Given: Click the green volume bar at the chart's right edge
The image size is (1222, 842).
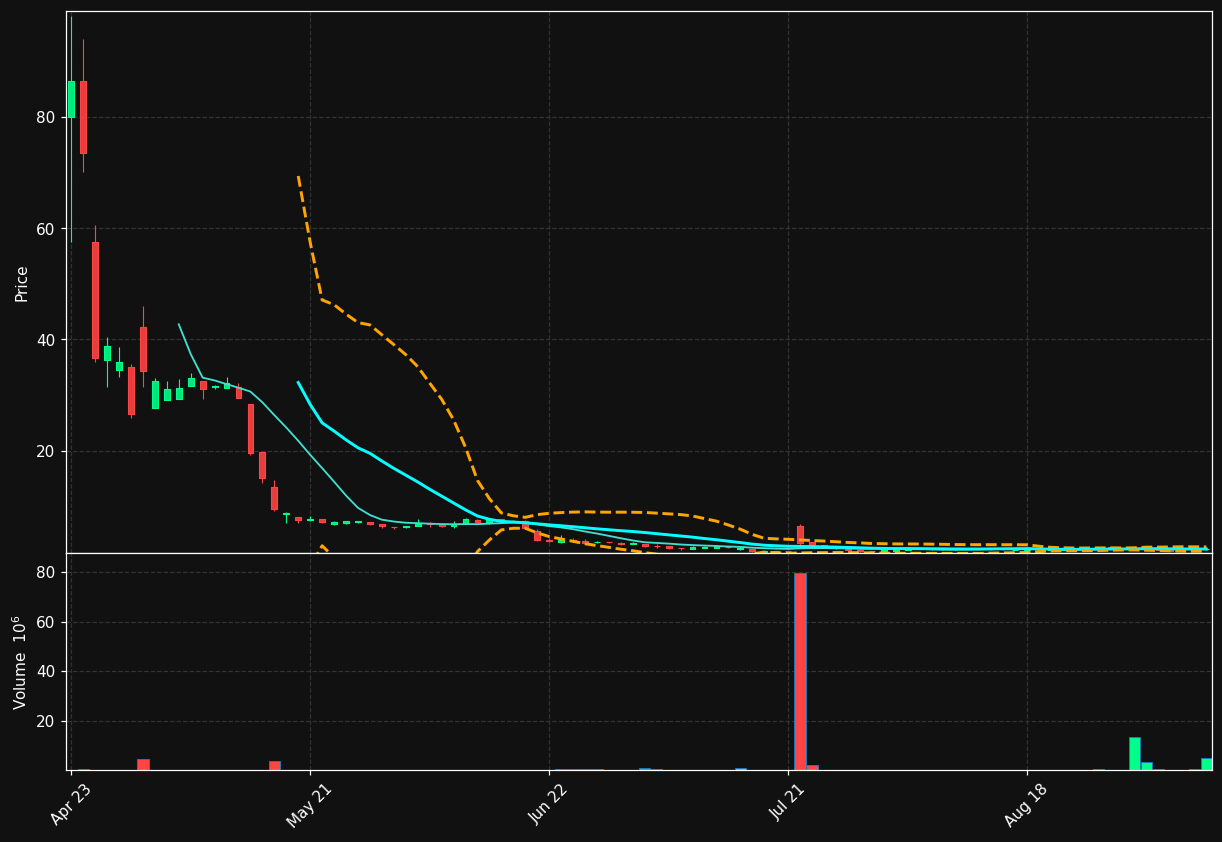Looking at the screenshot, I should [1207, 764].
